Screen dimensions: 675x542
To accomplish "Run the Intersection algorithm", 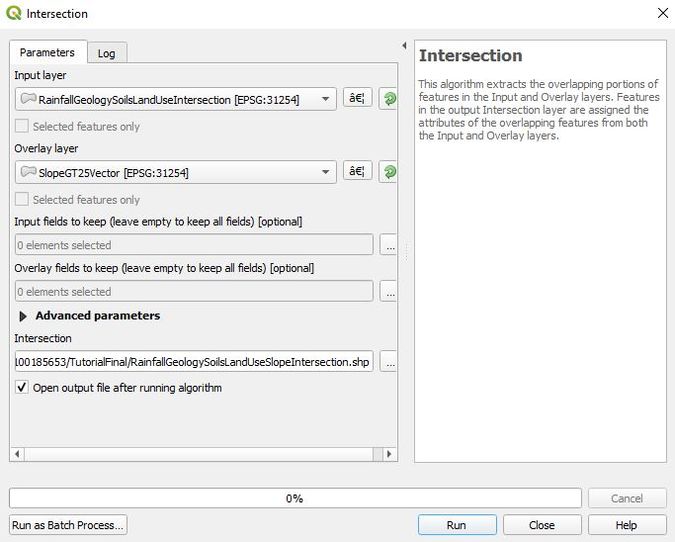I will click(x=456, y=525).
